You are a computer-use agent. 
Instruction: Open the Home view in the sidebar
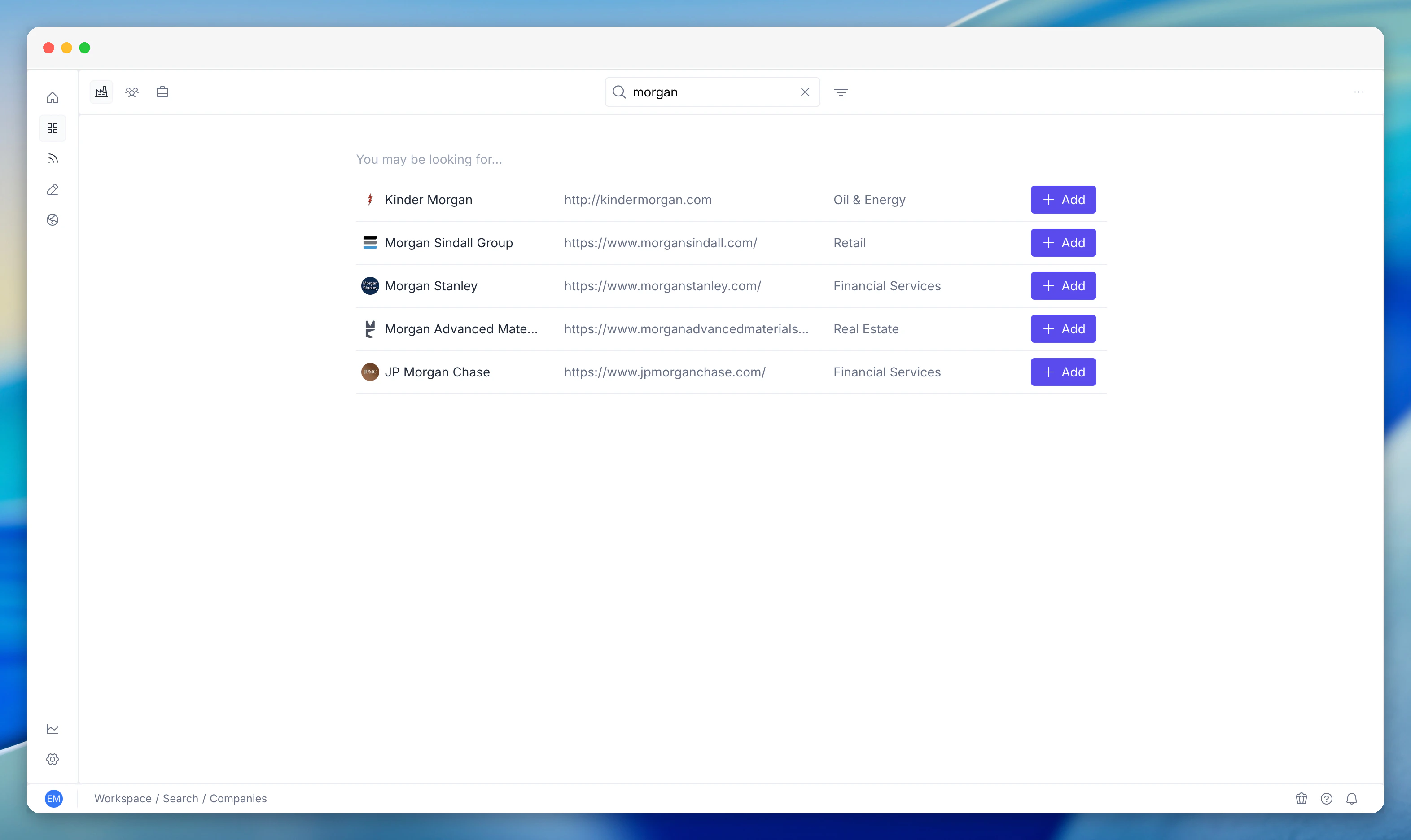click(52, 97)
